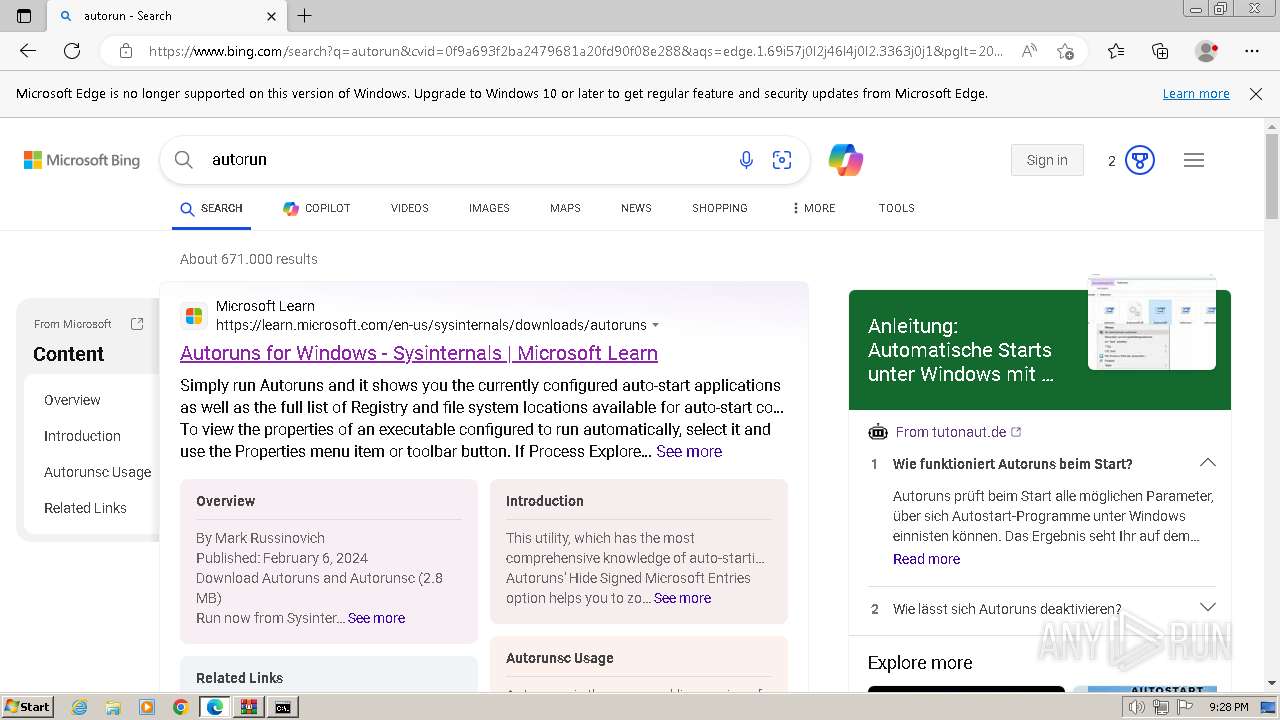Expand Wie lässt sich Autoruns deaktivieren
Viewport: 1280px width, 720px height.
tap(1207, 608)
